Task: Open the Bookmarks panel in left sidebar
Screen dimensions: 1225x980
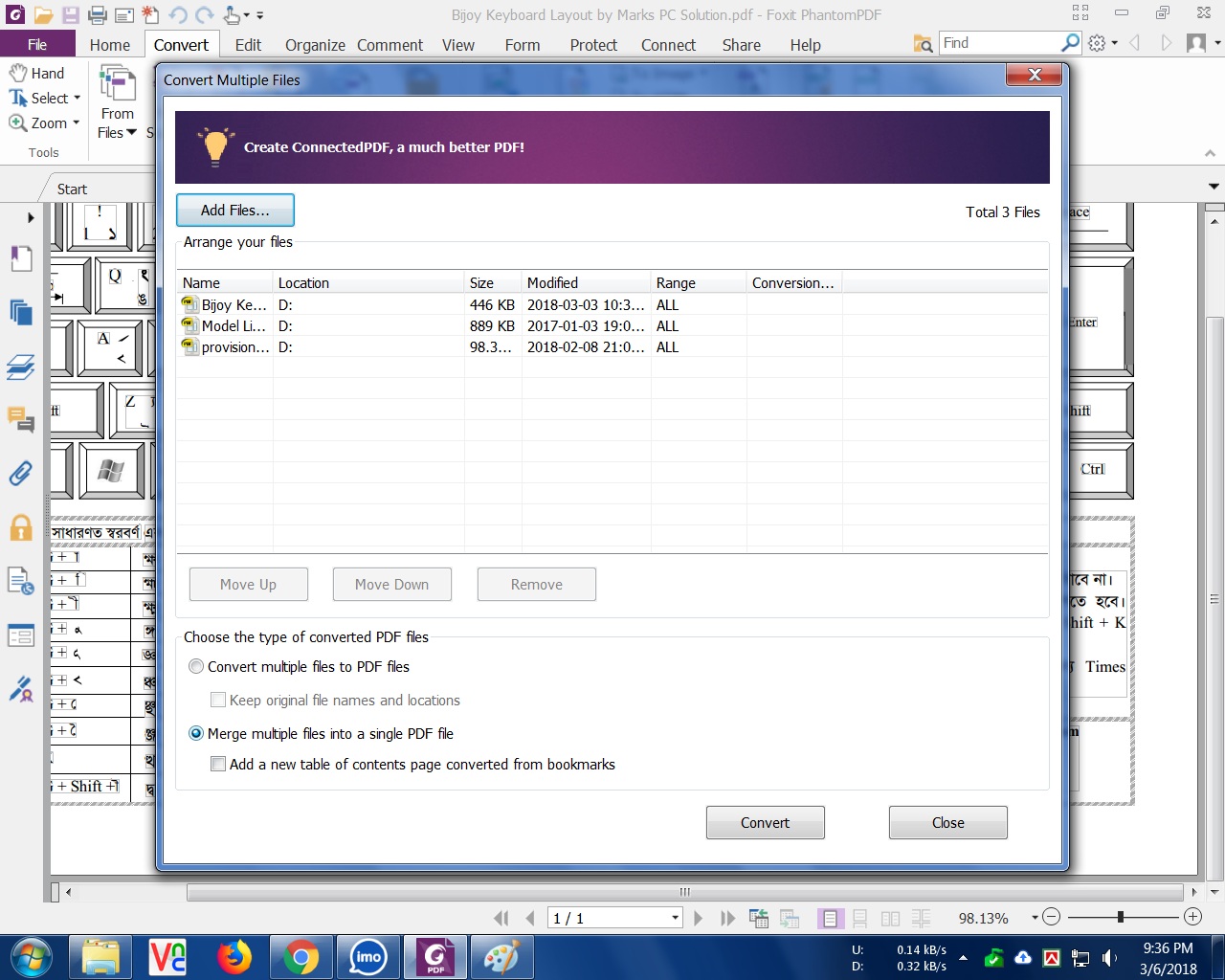Action: 21,258
